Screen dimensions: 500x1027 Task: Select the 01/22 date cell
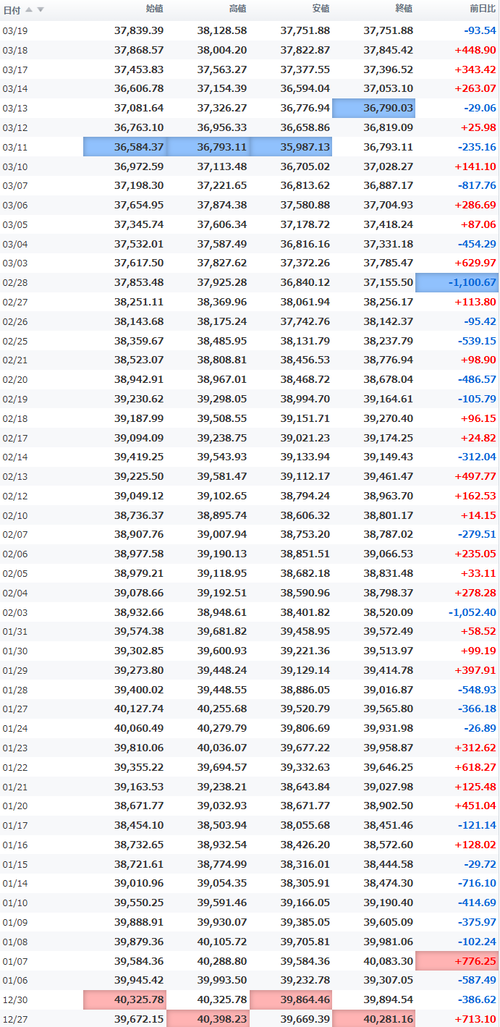tap(15, 768)
